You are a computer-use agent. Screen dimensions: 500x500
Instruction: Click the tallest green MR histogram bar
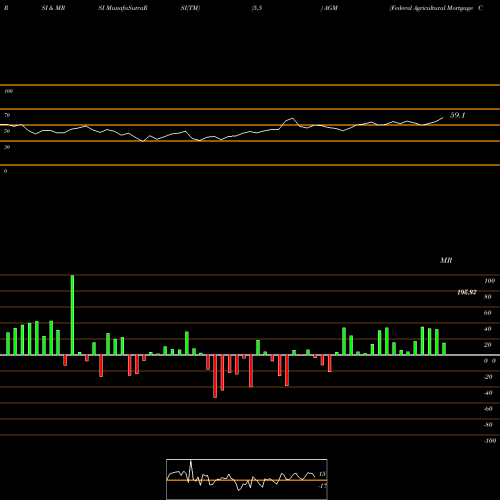tap(72, 315)
